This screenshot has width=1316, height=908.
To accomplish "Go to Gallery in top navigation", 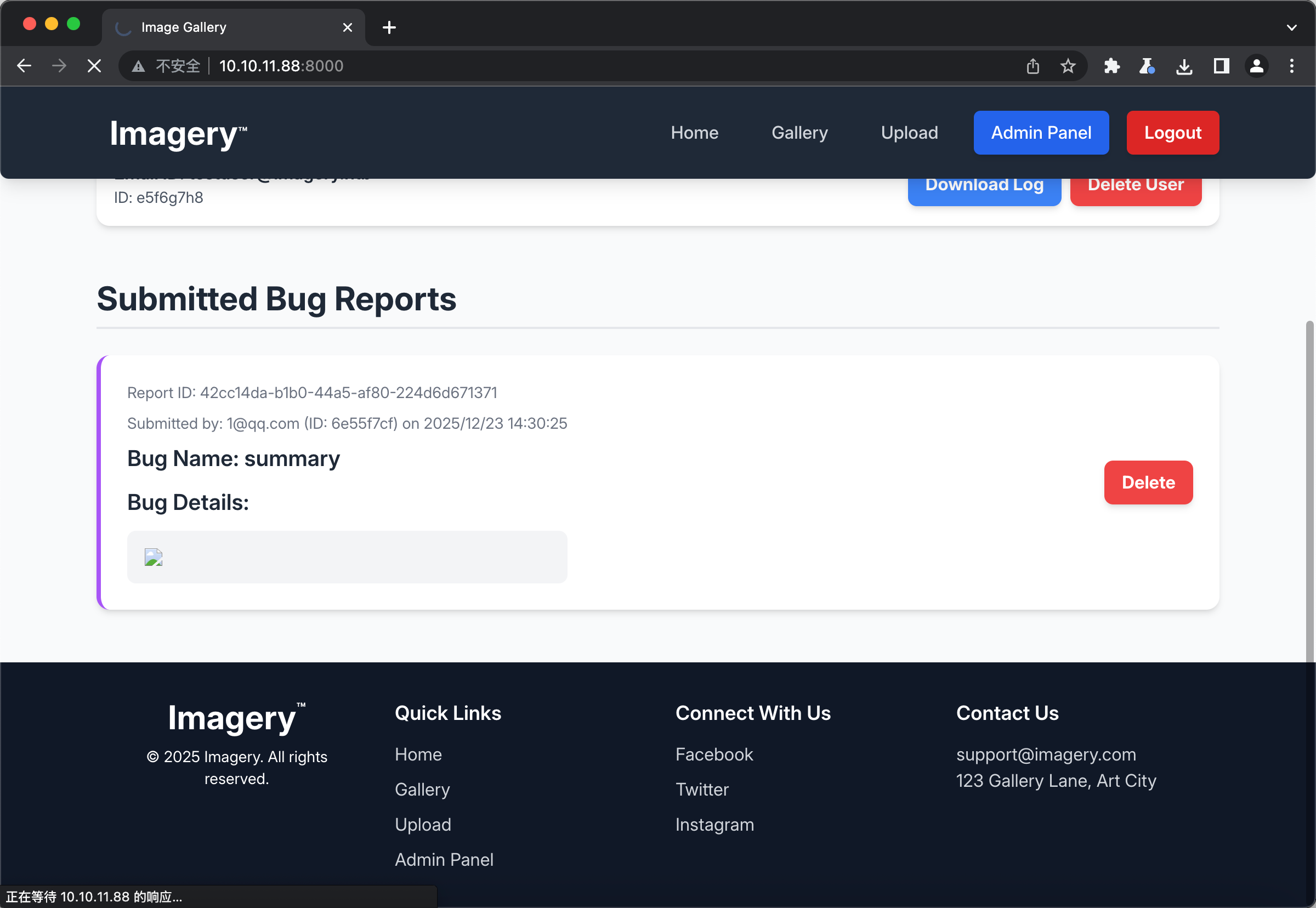I will click(x=799, y=133).
